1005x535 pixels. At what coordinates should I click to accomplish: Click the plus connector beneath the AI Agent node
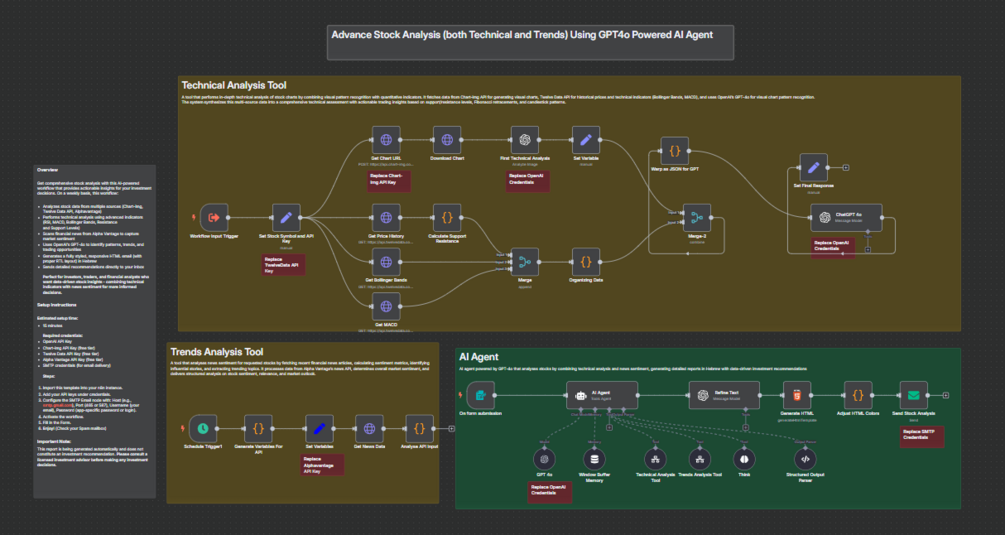point(609,427)
